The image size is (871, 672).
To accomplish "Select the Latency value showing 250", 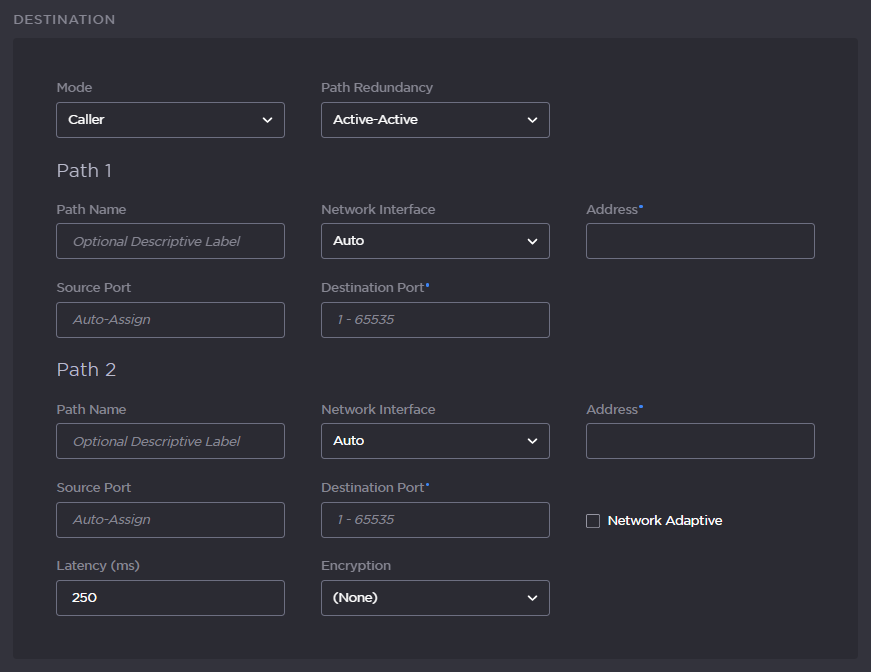I will coord(170,597).
